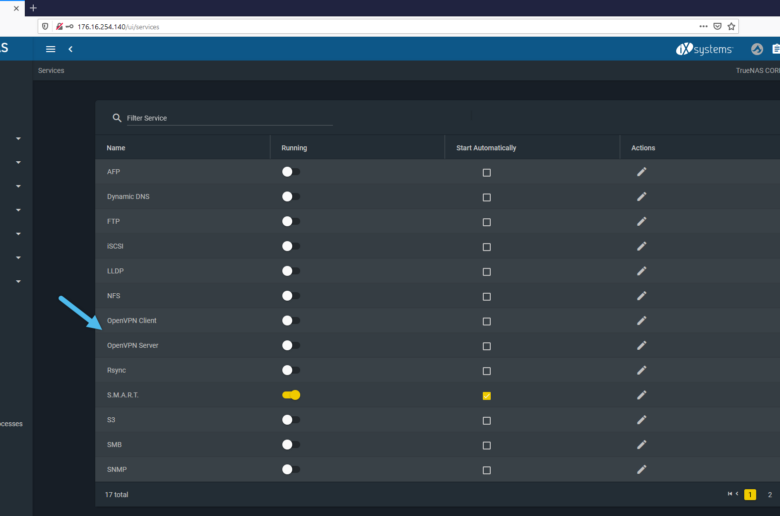Check Start Automatically for Rsync

point(487,371)
